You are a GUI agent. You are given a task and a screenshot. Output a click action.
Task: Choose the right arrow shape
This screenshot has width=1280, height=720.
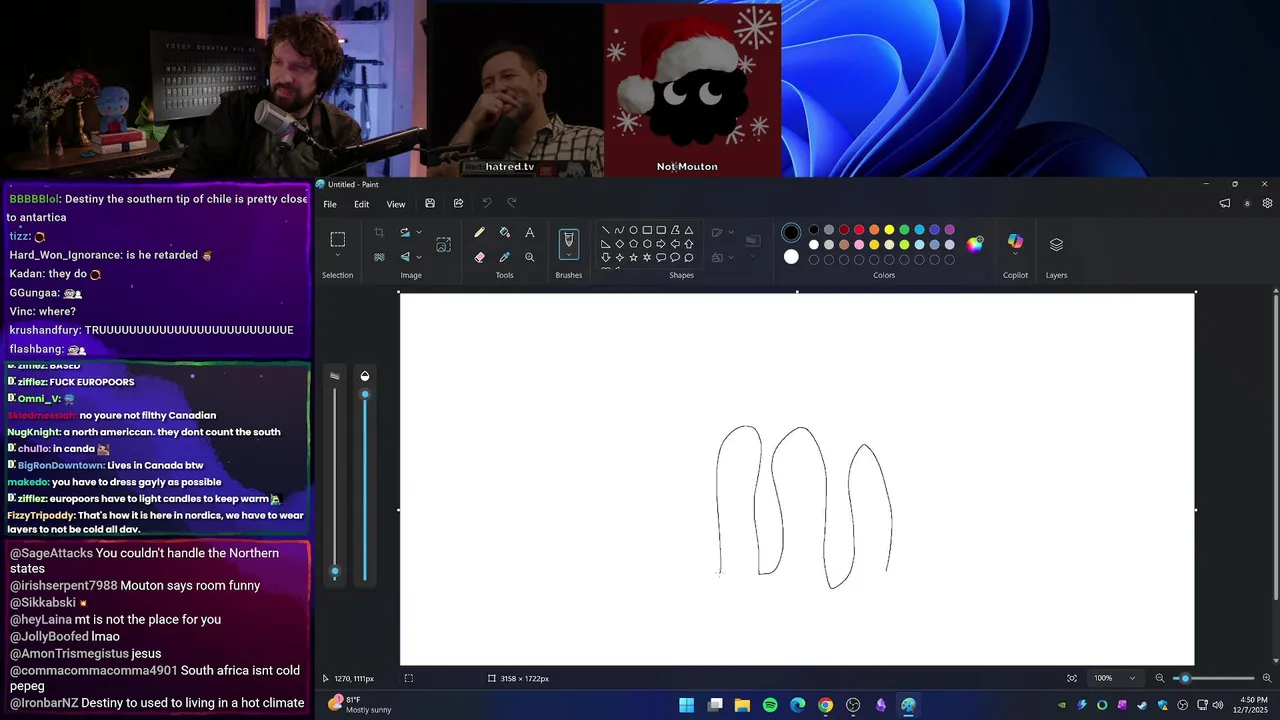tap(661, 244)
